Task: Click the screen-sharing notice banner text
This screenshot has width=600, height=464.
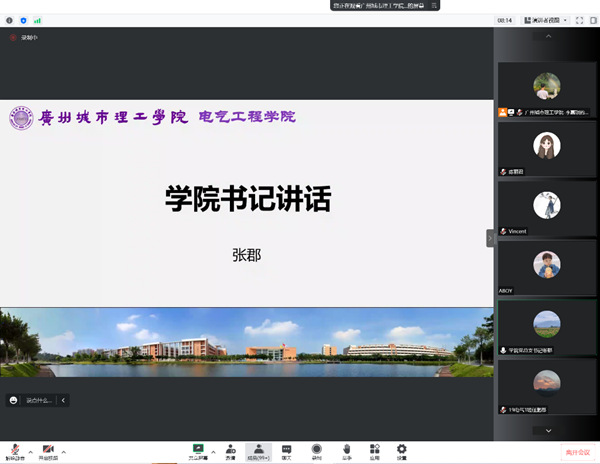Action: (378, 5)
